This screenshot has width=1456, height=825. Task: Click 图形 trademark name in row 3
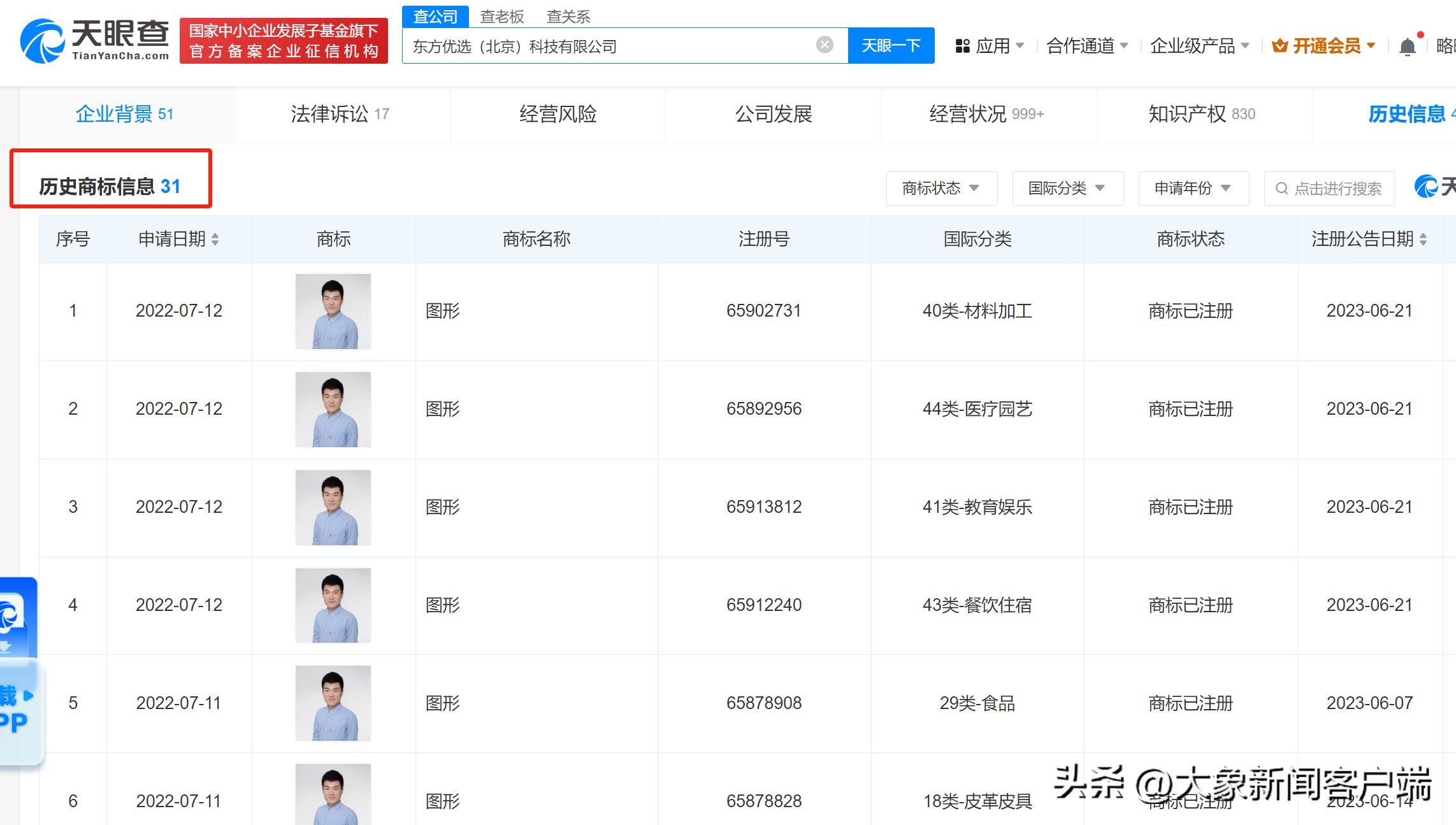[443, 507]
